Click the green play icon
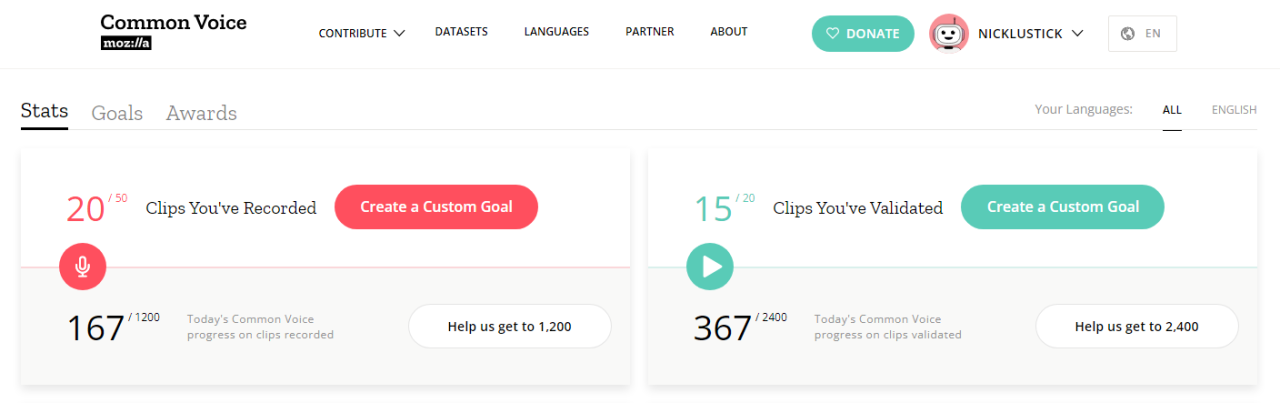Screen dimensions: 1280x403 710,267
